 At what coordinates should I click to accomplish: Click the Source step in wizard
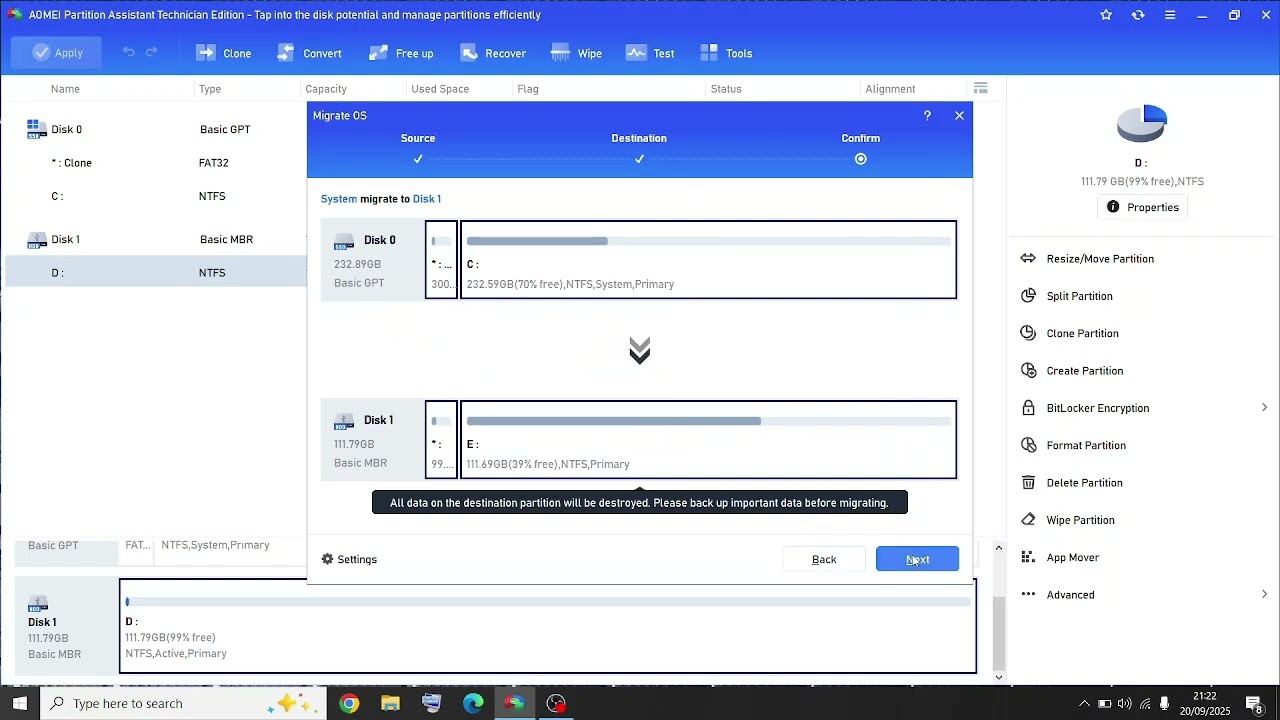pos(418,138)
